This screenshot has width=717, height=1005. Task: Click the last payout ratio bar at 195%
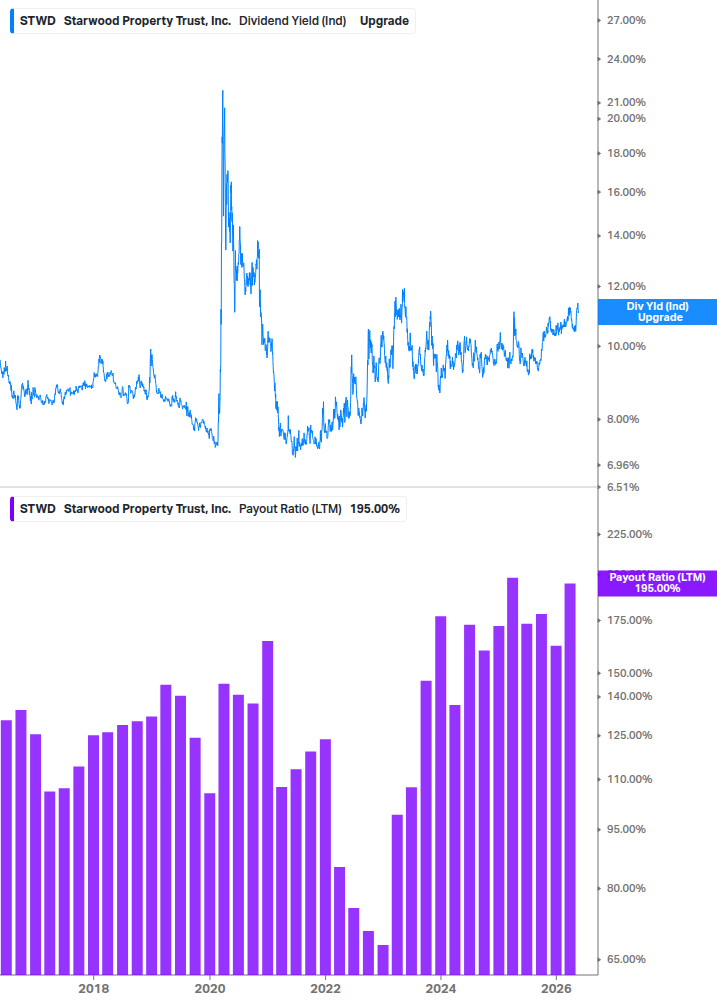(x=570, y=779)
